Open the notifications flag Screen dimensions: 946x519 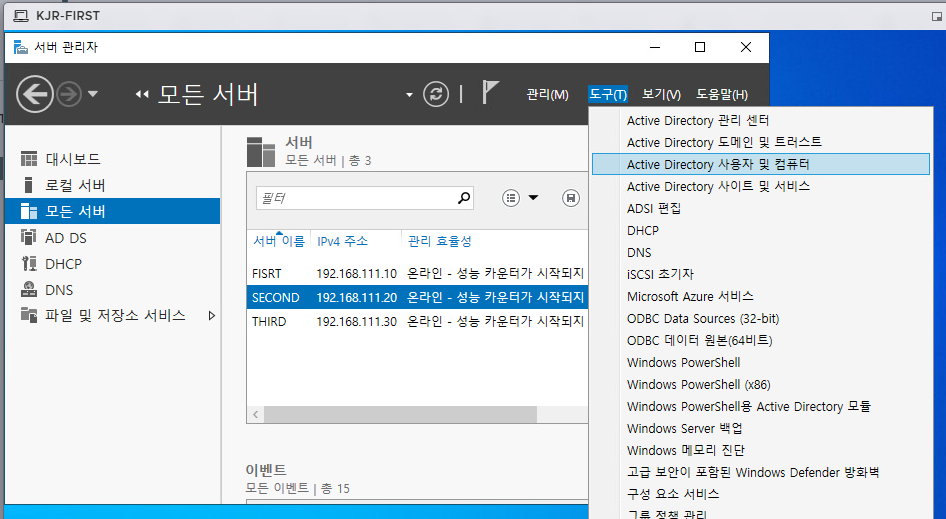tap(490, 93)
